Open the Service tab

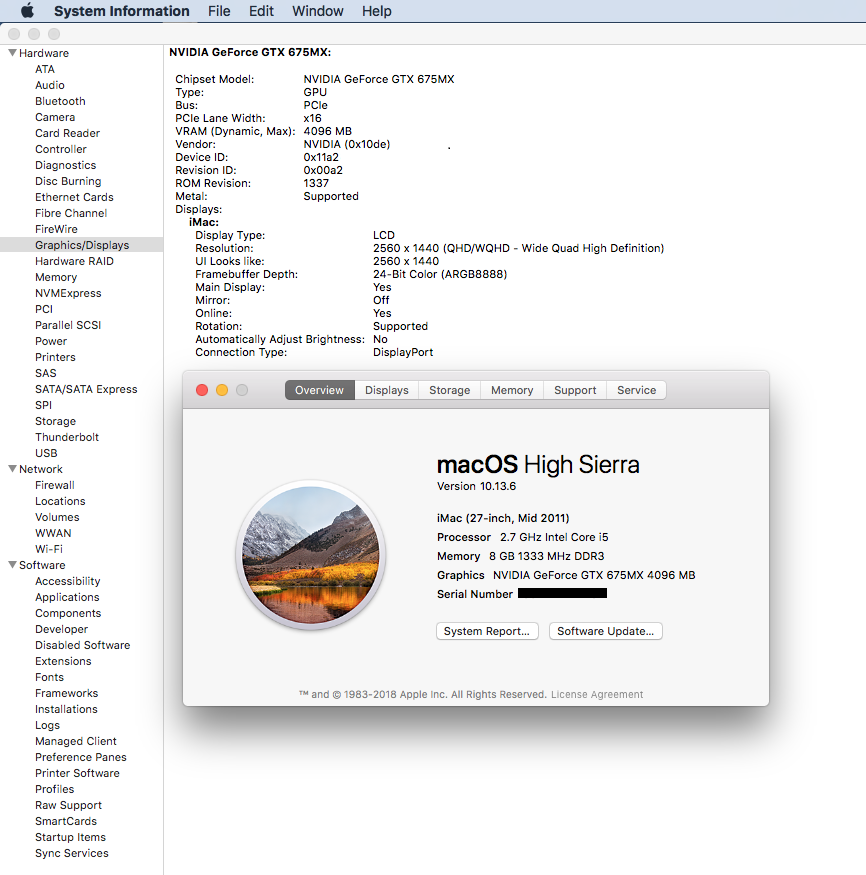pyautogui.click(x=636, y=390)
